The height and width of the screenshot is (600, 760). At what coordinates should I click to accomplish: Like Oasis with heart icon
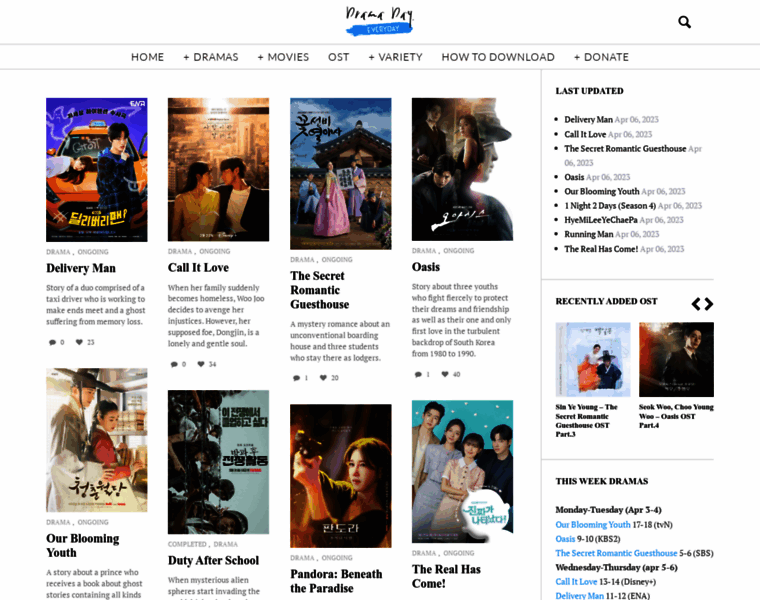(x=445, y=374)
